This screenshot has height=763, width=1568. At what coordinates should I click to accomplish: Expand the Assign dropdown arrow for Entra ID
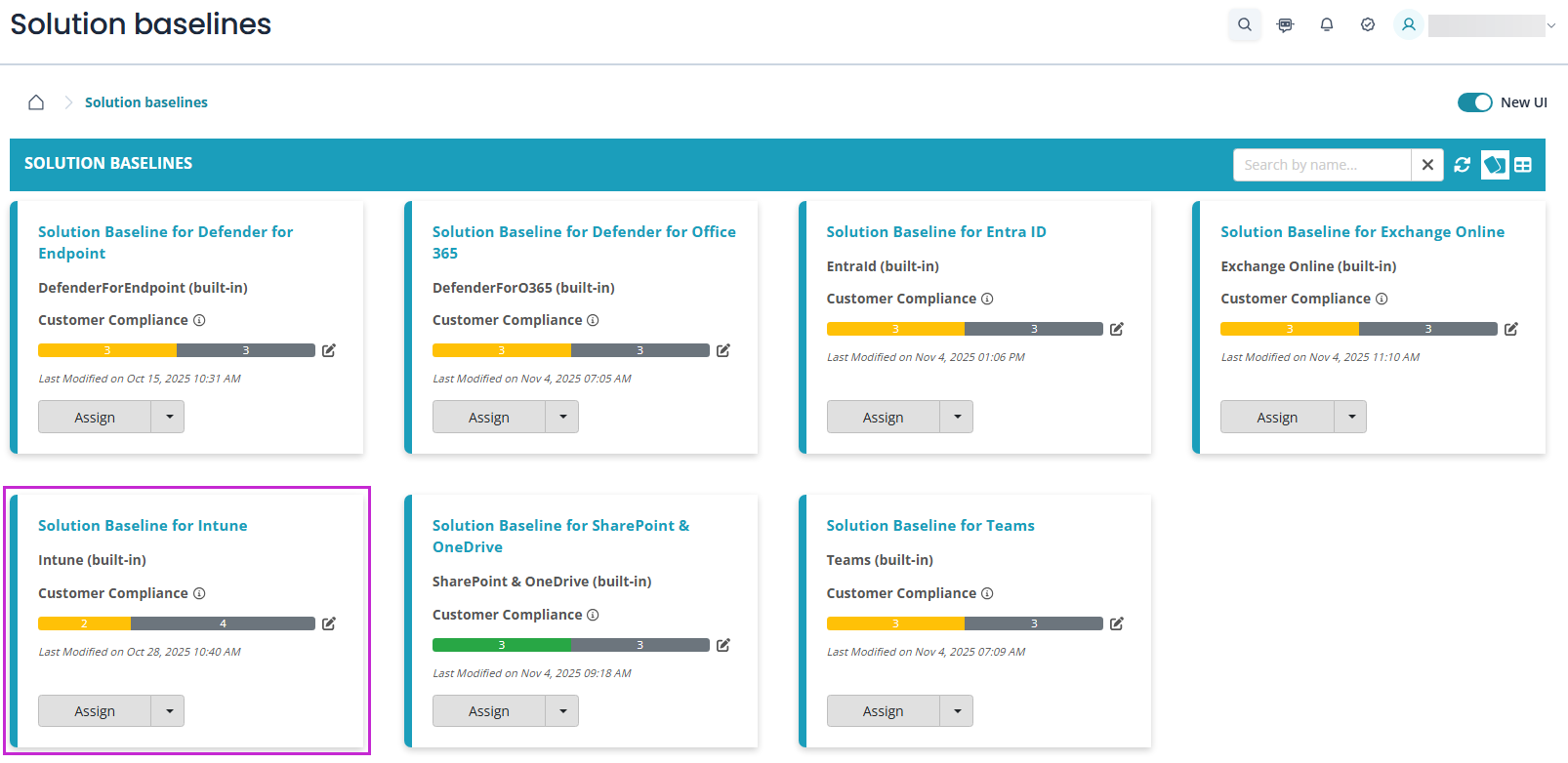point(957,417)
